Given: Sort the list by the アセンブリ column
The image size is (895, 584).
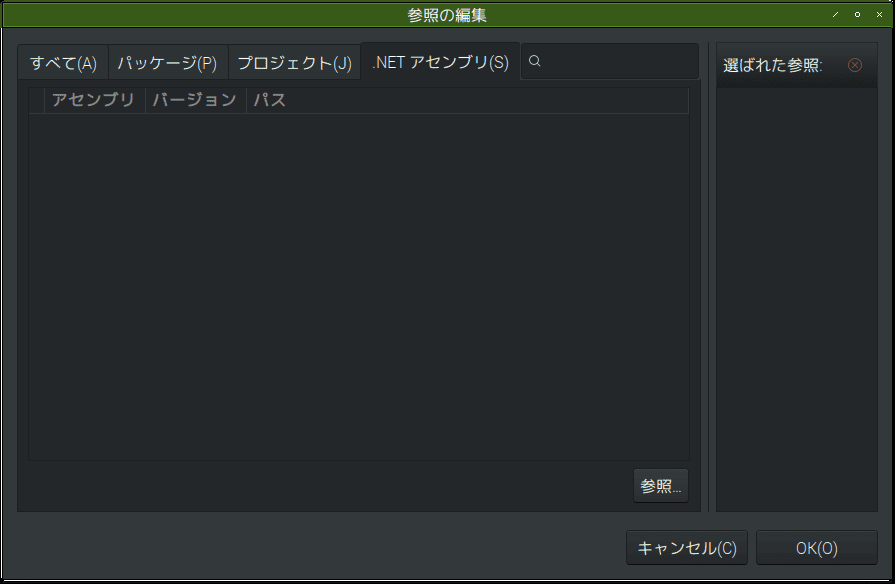Looking at the screenshot, I should click(95, 99).
